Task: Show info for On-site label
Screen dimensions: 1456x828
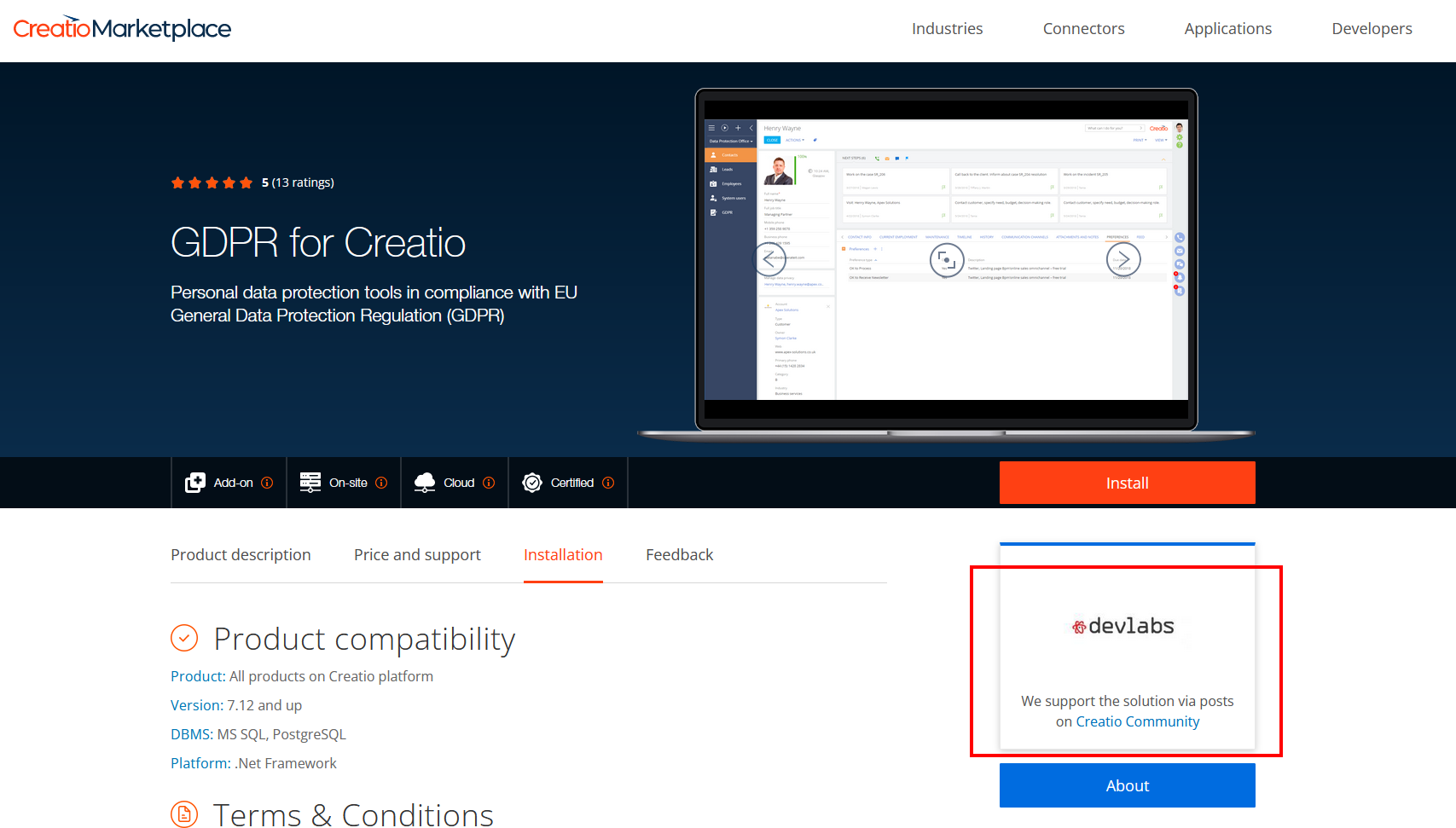Action: 381,483
